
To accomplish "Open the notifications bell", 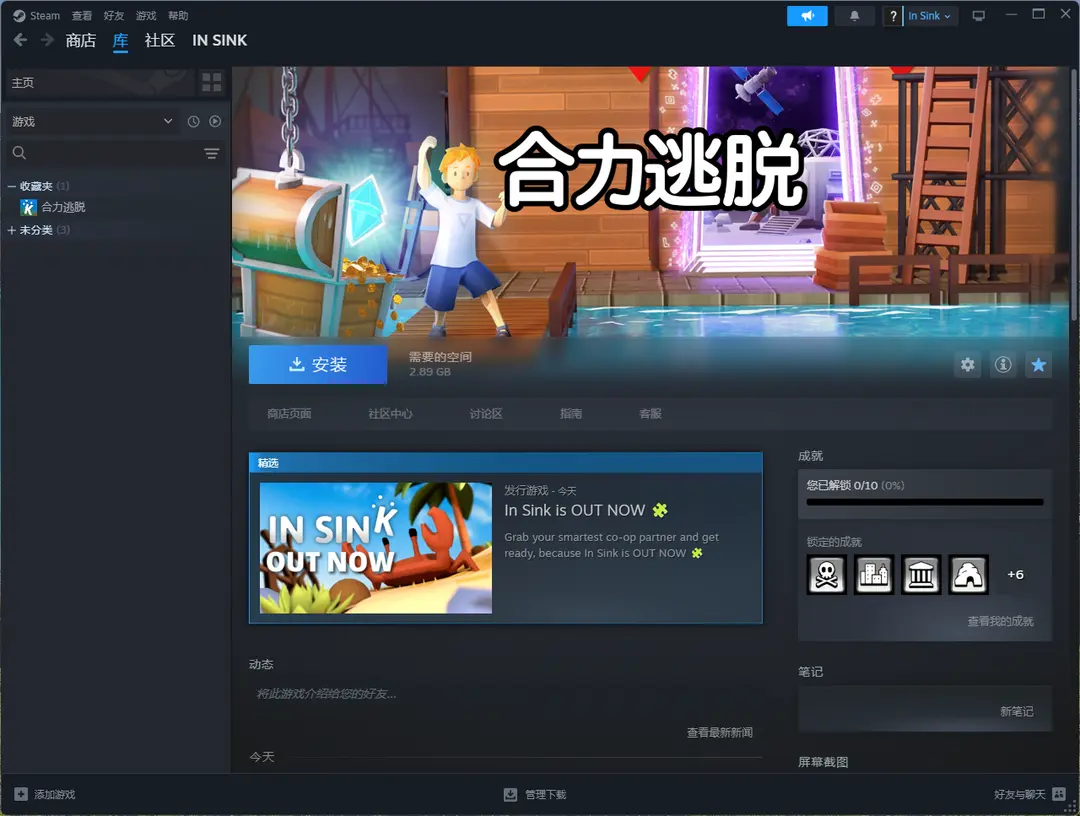I will 854,16.
